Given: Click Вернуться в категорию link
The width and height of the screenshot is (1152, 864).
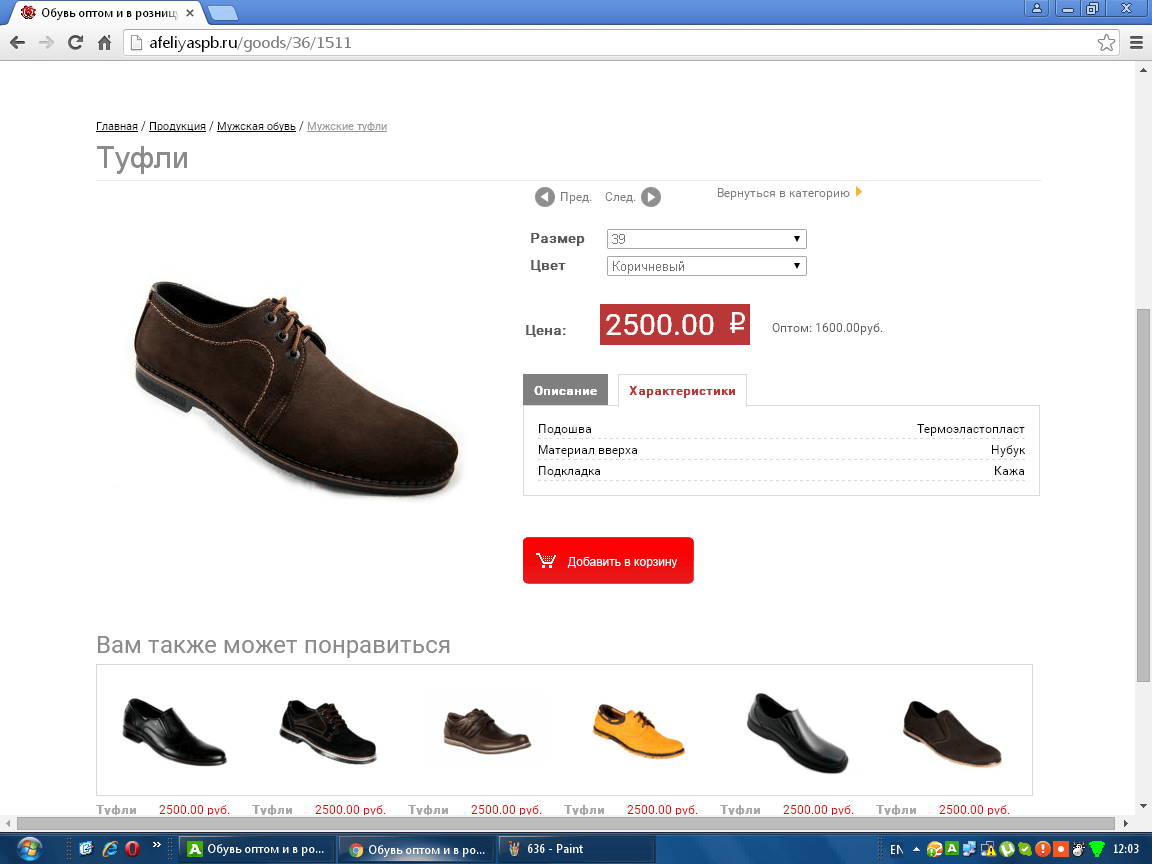Looking at the screenshot, I should [783, 193].
